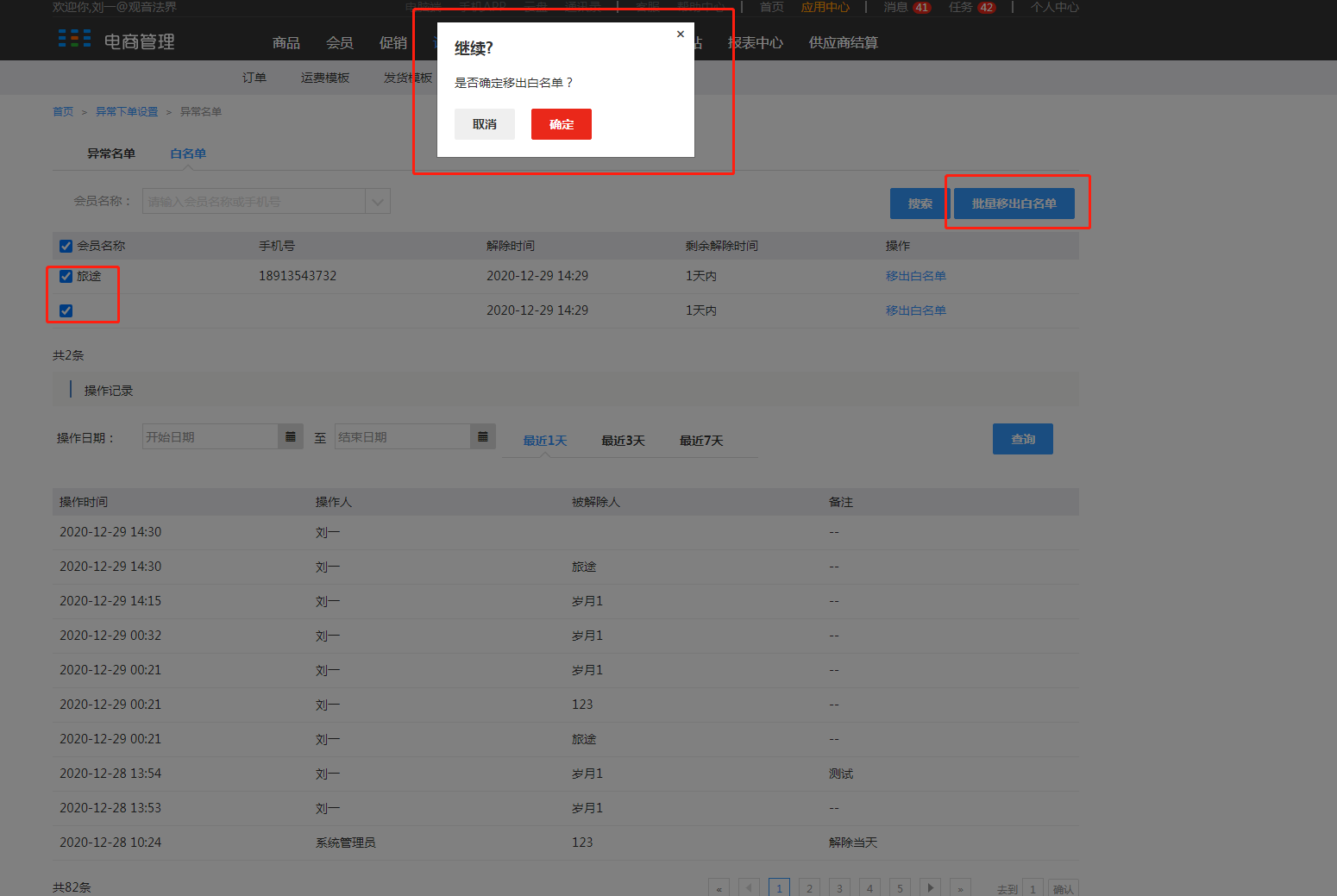Toggle the select-all 会员名称 header checkbox

(66, 246)
